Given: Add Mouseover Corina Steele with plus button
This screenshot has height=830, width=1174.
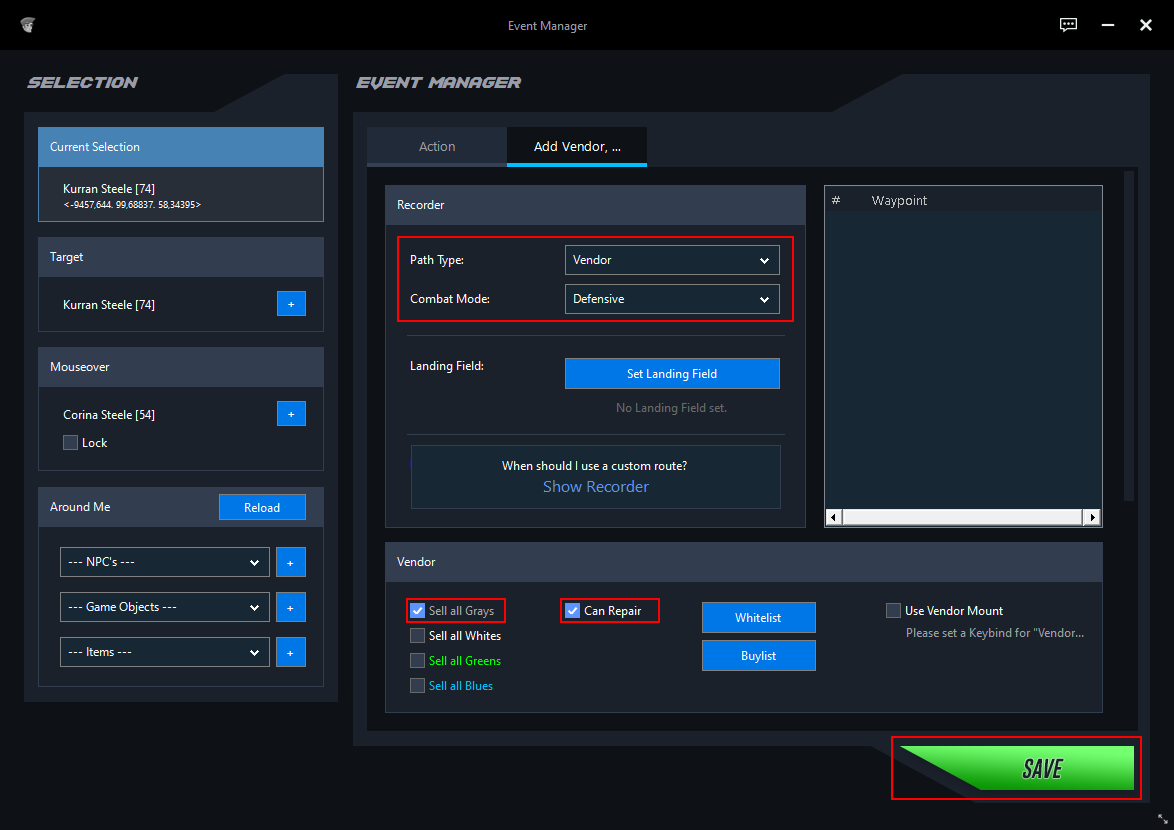Looking at the screenshot, I should (291, 414).
